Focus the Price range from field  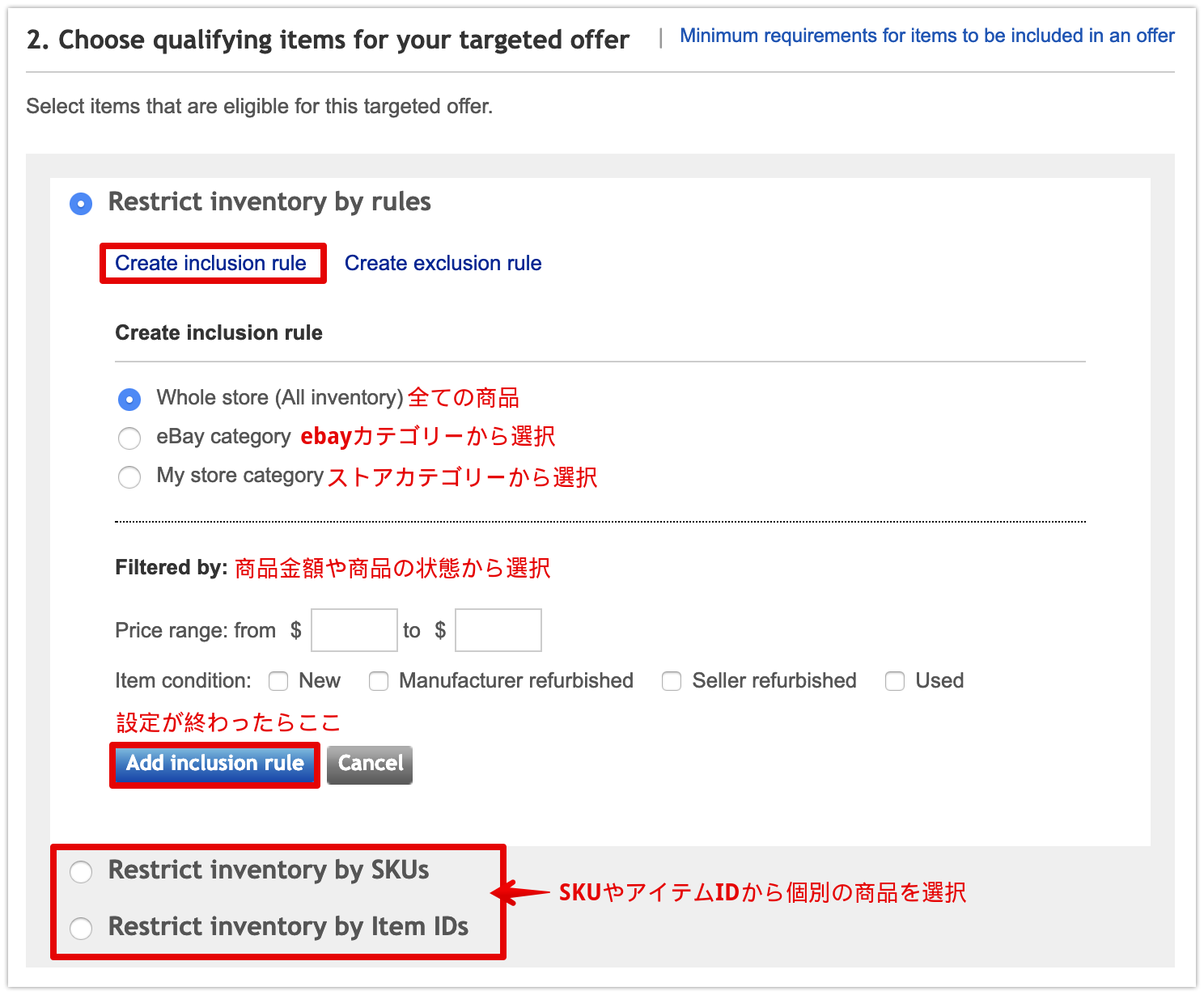click(354, 630)
